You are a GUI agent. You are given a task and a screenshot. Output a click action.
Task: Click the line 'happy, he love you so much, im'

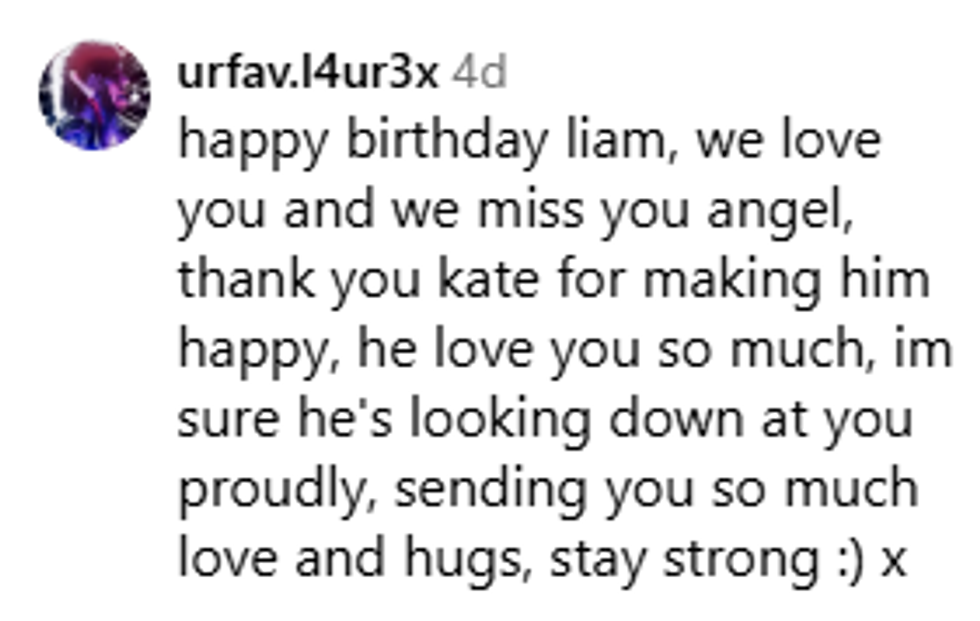[565, 351]
